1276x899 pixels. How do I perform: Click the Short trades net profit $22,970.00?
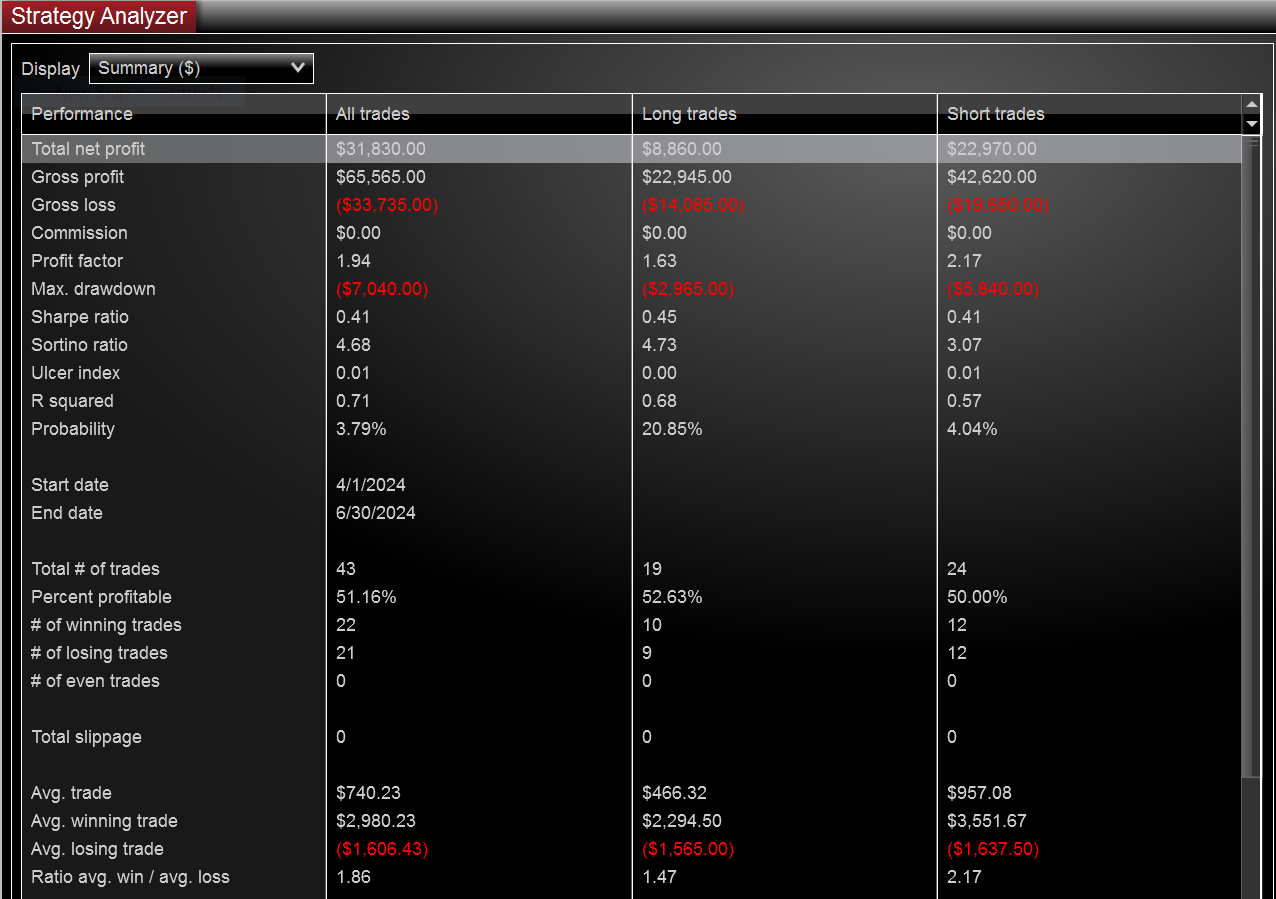[992, 149]
